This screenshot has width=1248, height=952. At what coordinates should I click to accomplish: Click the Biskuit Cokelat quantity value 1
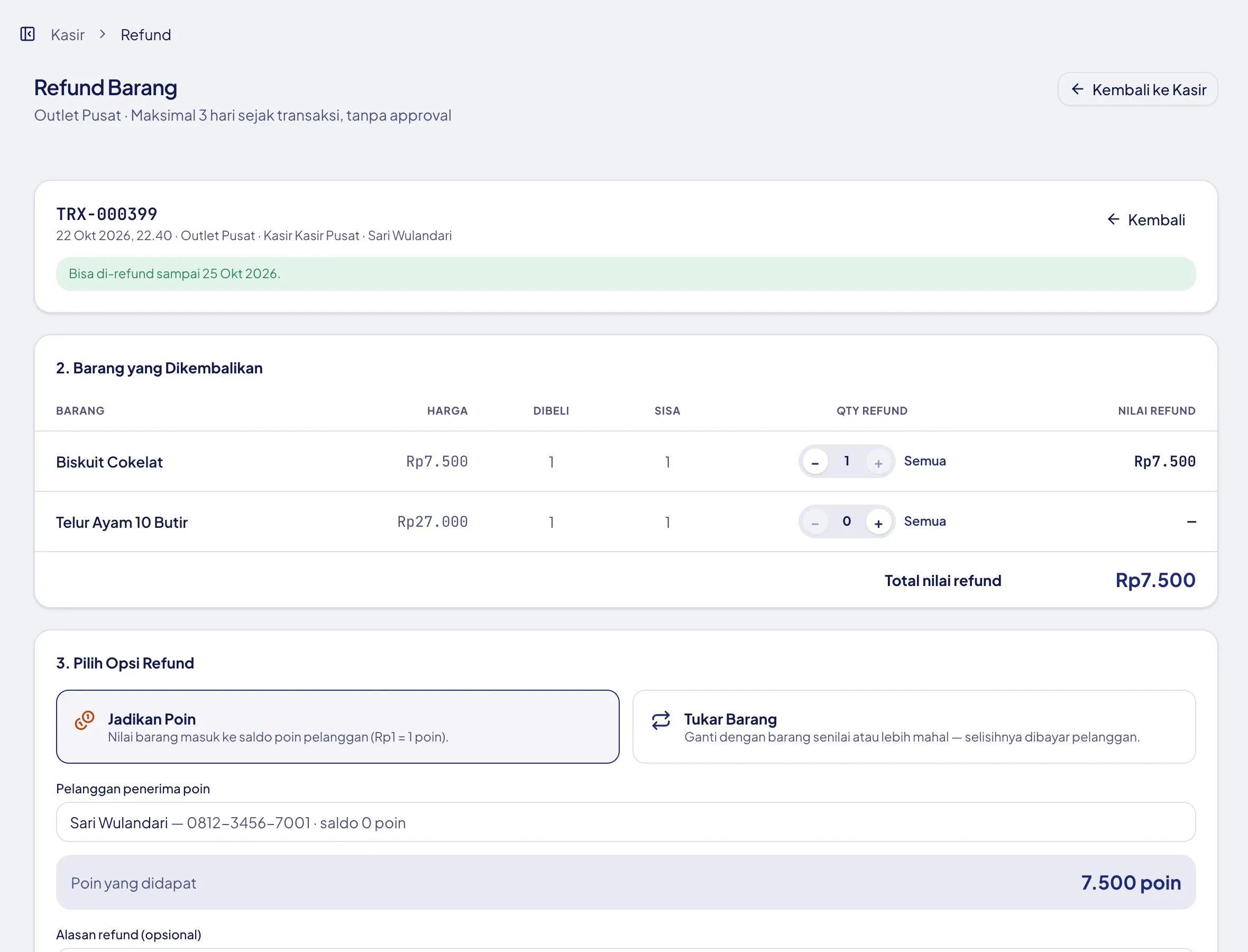point(846,461)
